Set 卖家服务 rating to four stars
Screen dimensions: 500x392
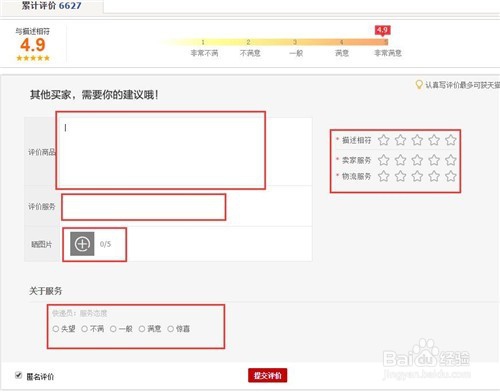pyautogui.click(x=434, y=160)
